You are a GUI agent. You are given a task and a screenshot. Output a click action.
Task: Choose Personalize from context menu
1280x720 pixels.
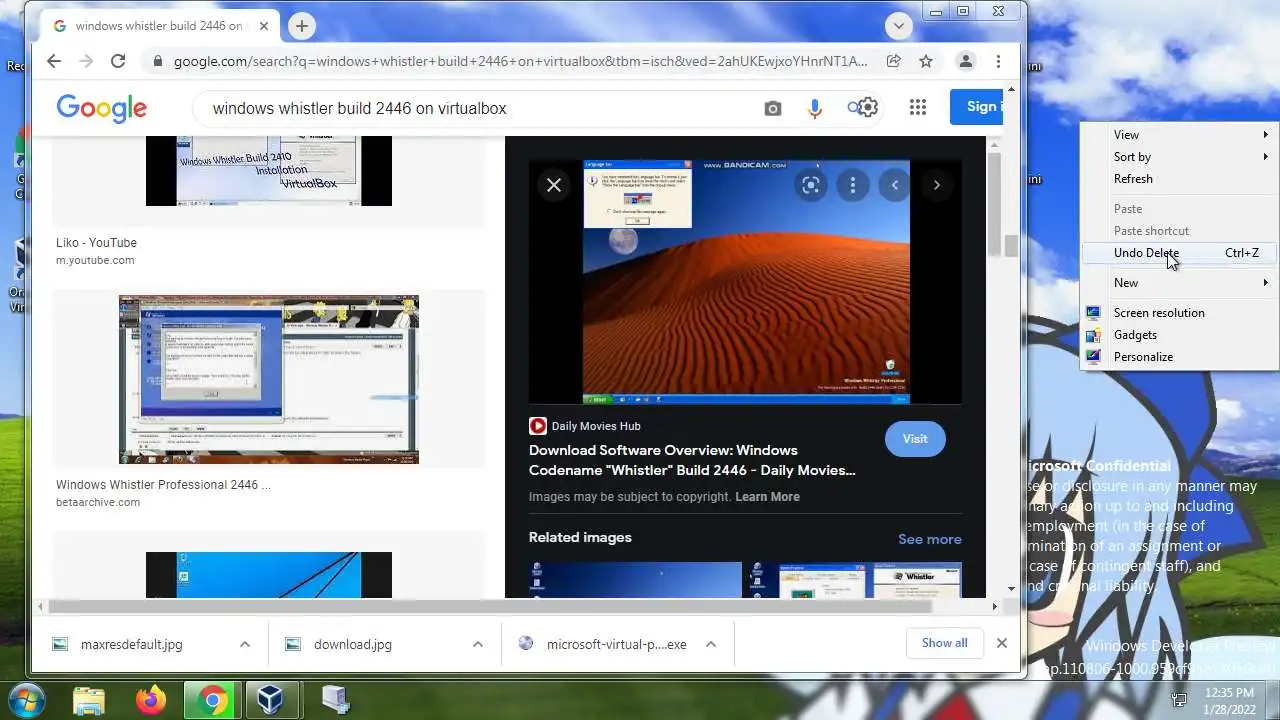[1179, 357]
